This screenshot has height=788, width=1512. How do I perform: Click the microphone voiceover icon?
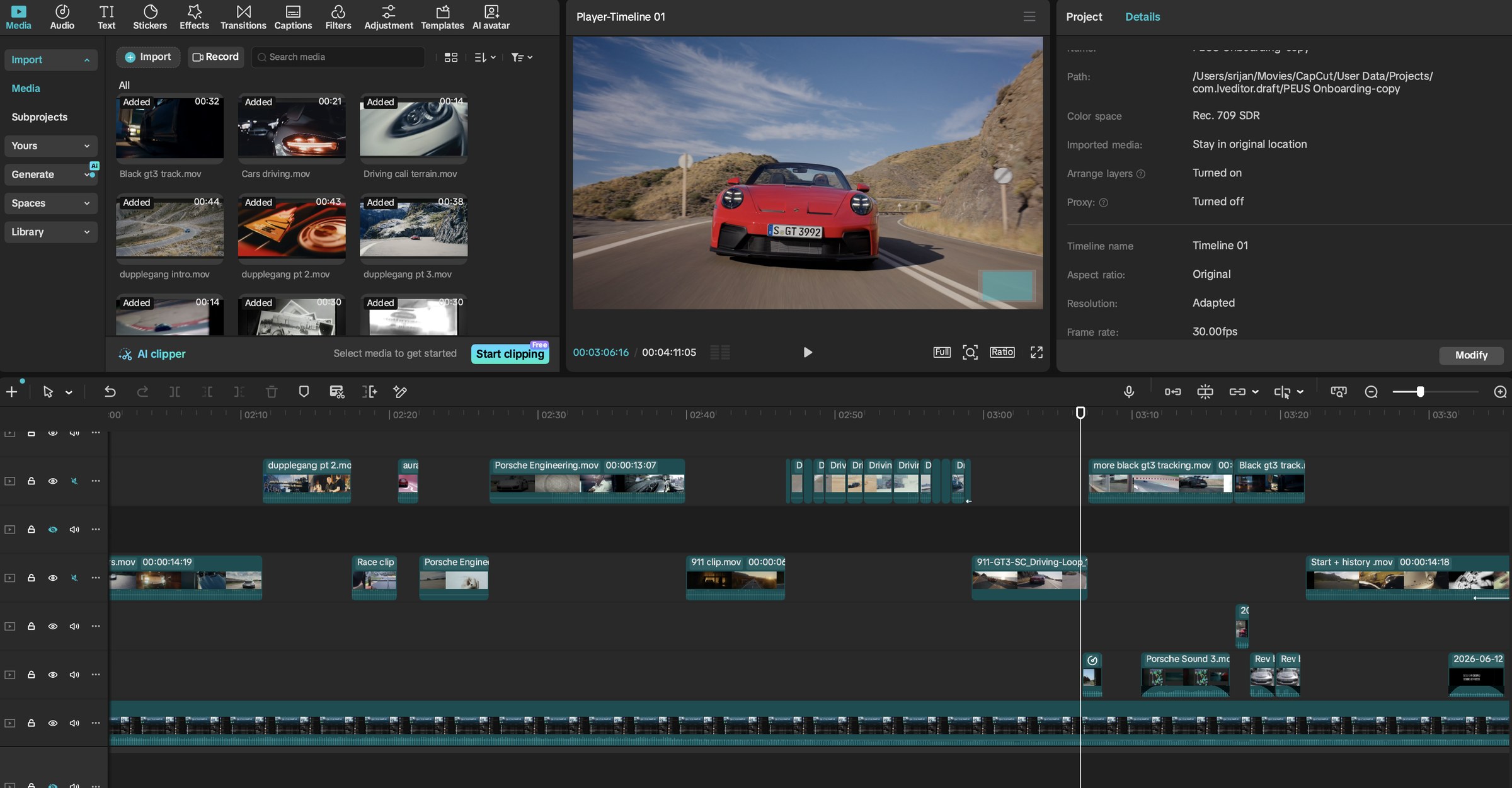pyautogui.click(x=1128, y=392)
